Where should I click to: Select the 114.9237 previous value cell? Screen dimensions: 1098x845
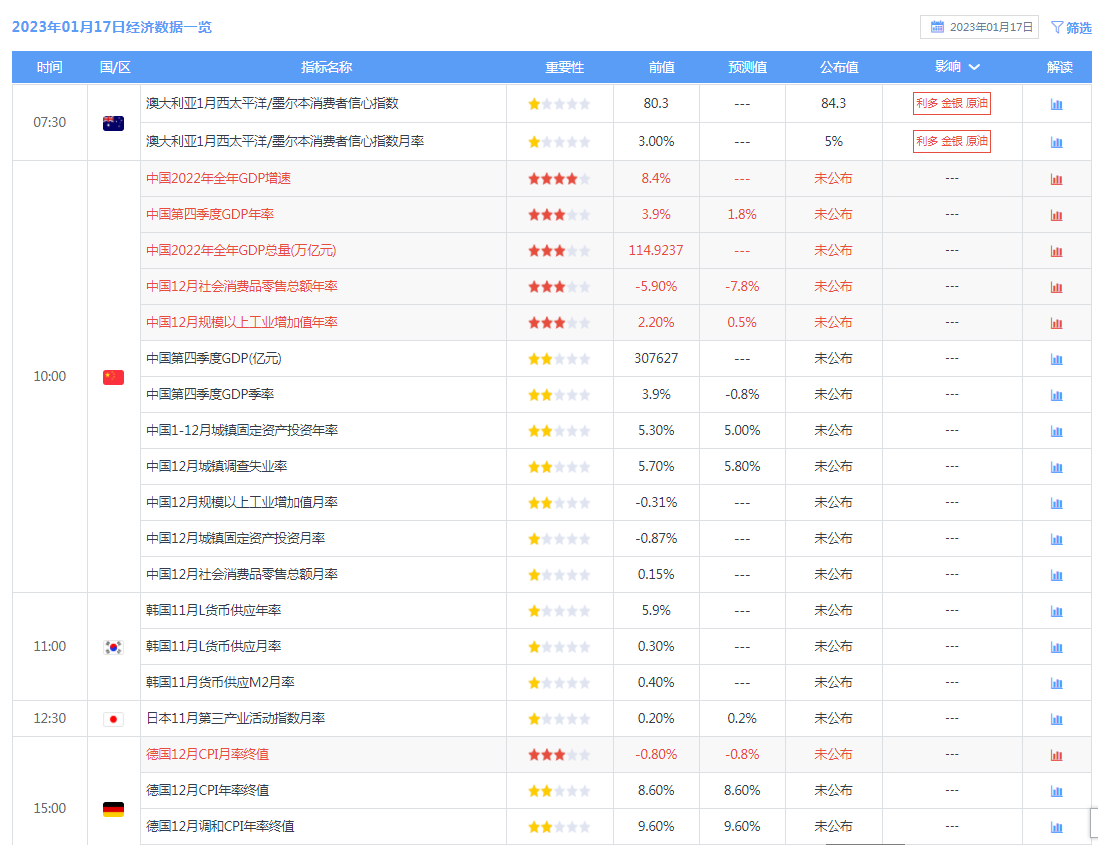pyautogui.click(x=655, y=251)
